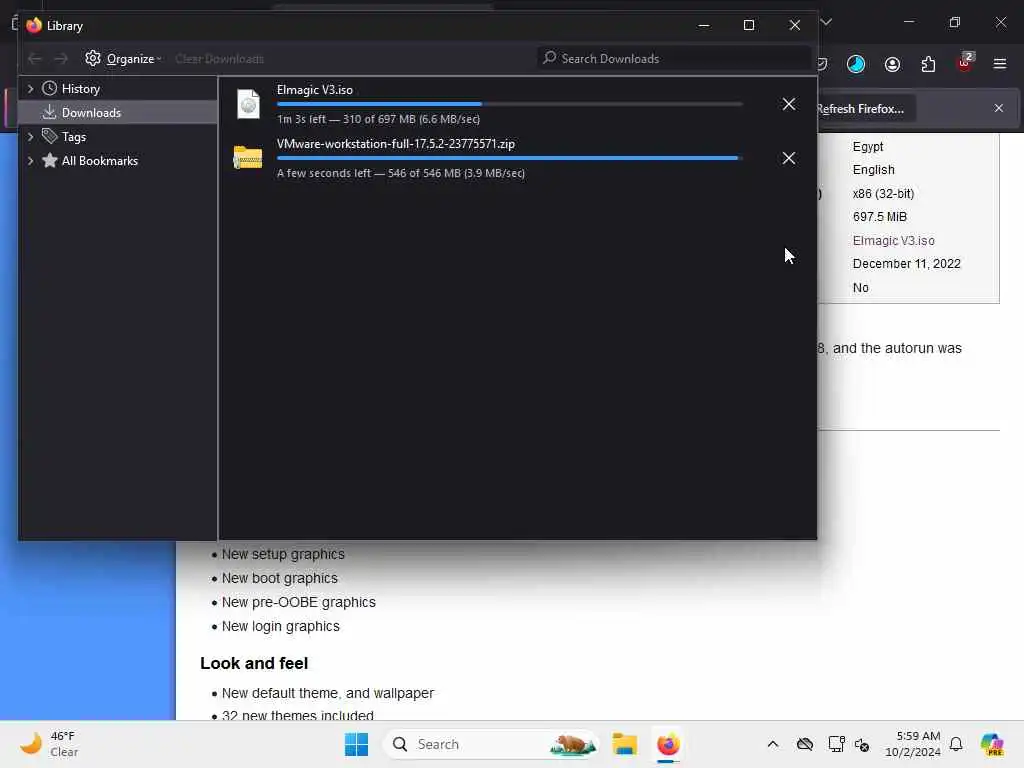Open the clock showing 5:59 AM

coord(913,744)
